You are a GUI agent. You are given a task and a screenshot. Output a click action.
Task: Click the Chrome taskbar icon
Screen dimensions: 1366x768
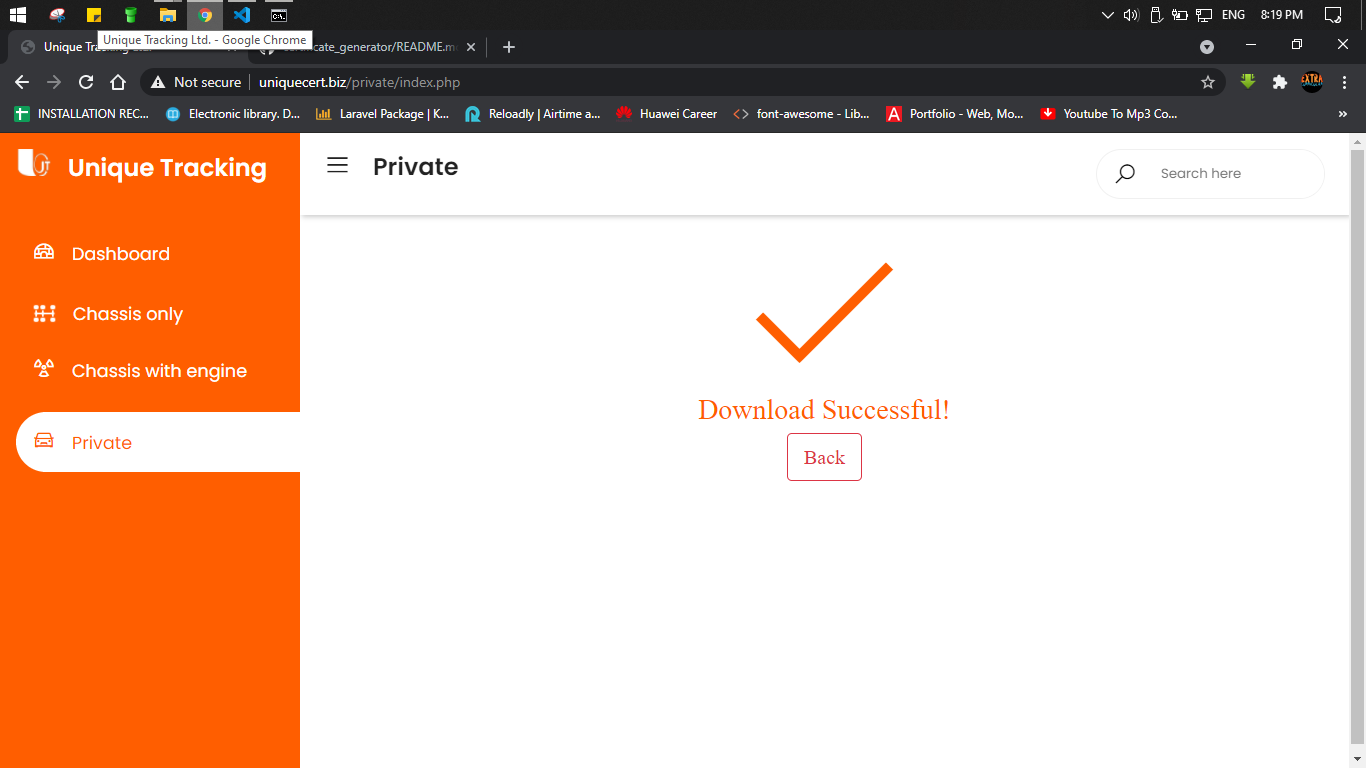205,15
